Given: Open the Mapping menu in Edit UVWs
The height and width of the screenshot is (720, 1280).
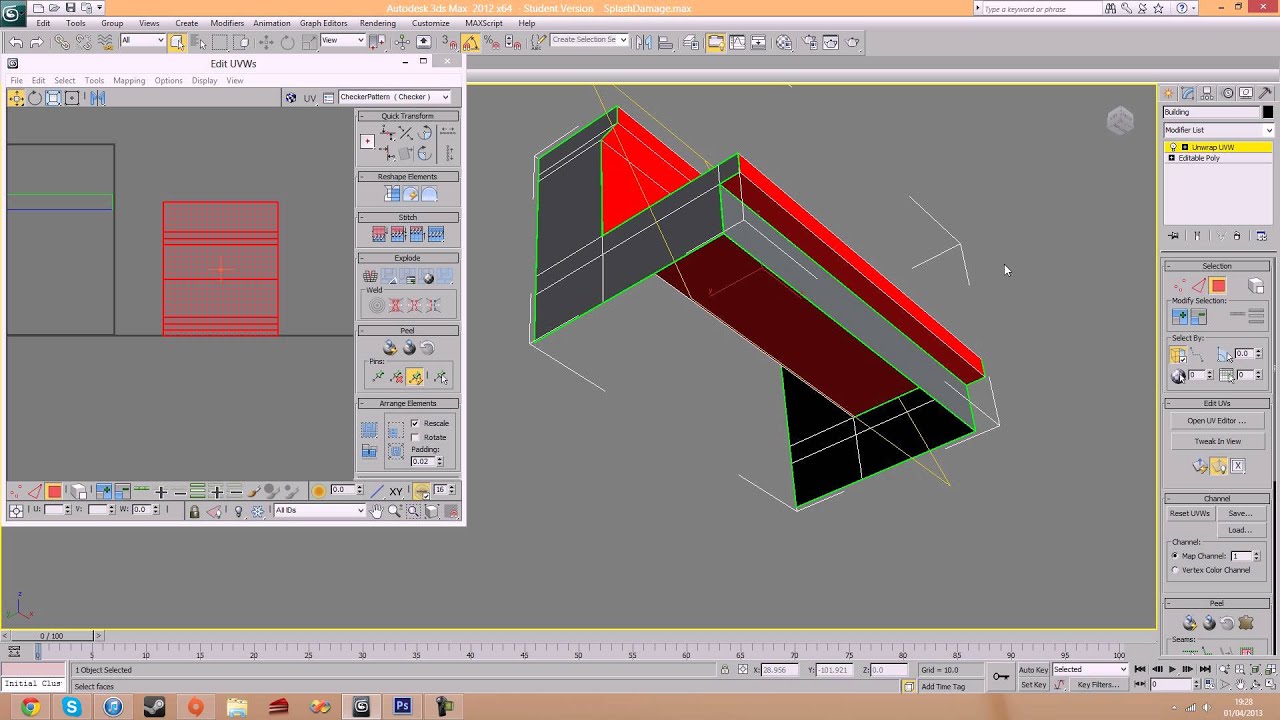Looking at the screenshot, I should 129,80.
